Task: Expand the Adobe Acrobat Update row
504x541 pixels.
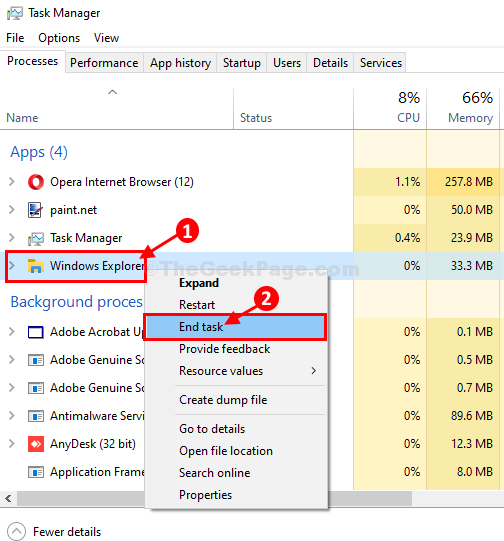Action: pos(11,332)
